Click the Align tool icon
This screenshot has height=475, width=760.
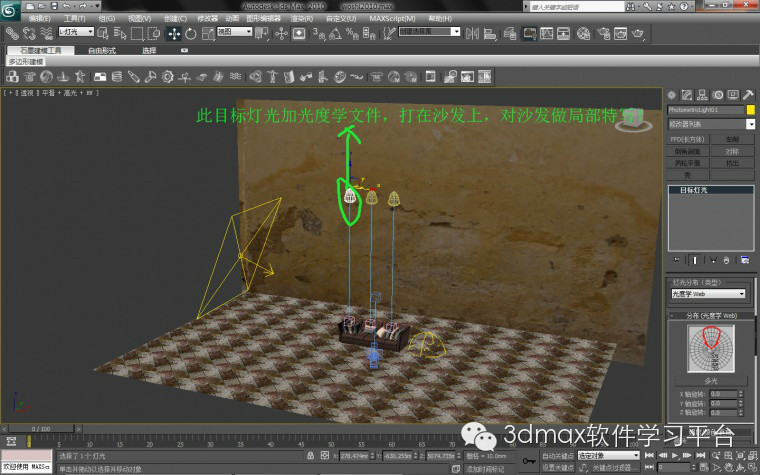click(490, 33)
